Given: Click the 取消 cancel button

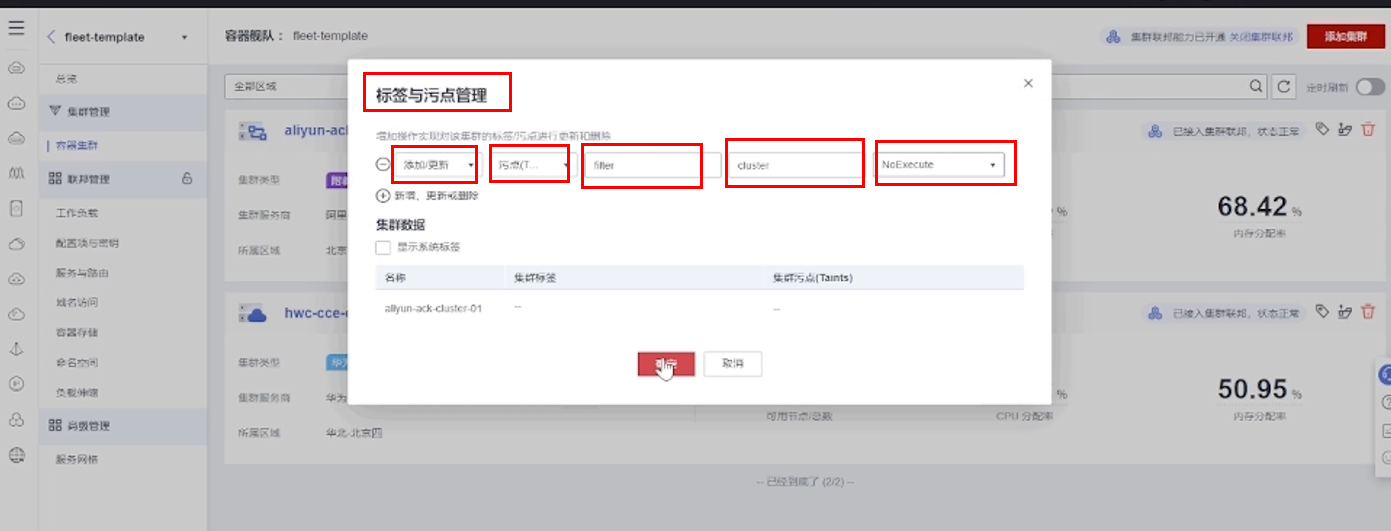Looking at the screenshot, I should click(733, 364).
